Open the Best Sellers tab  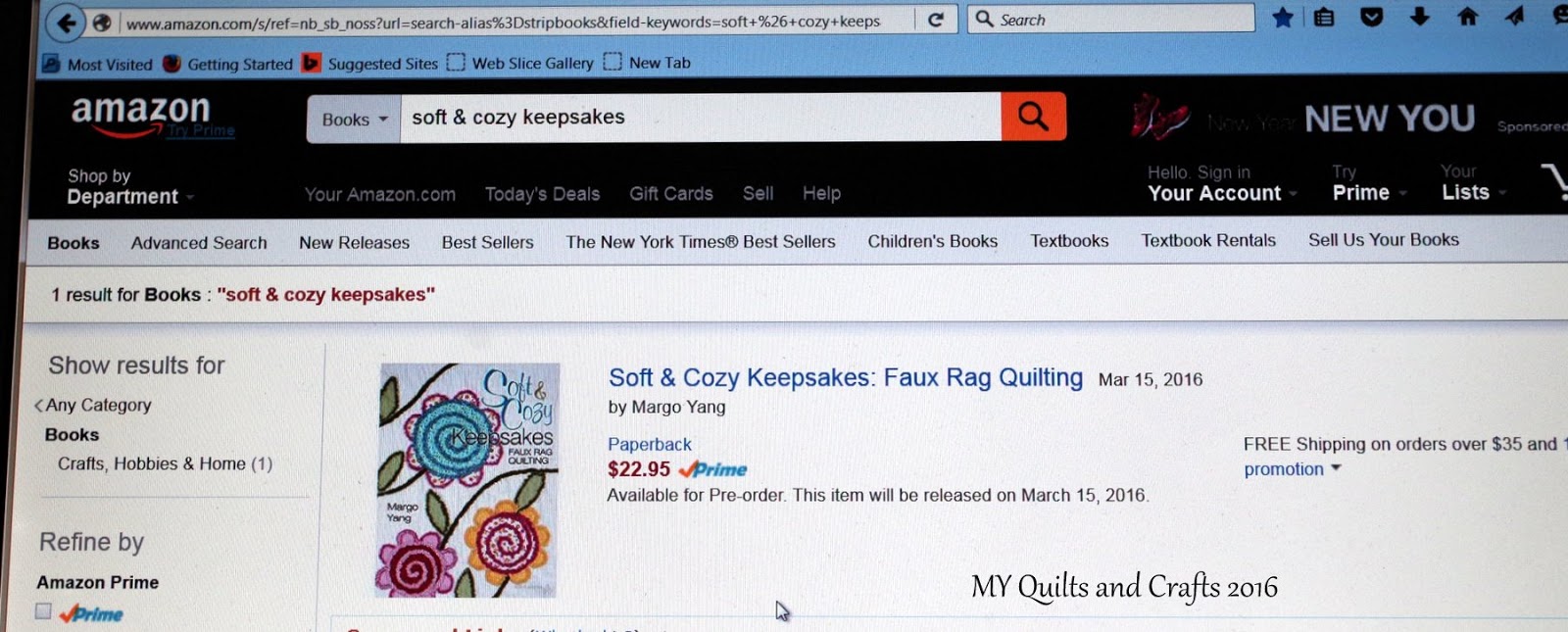coord(487,242)
